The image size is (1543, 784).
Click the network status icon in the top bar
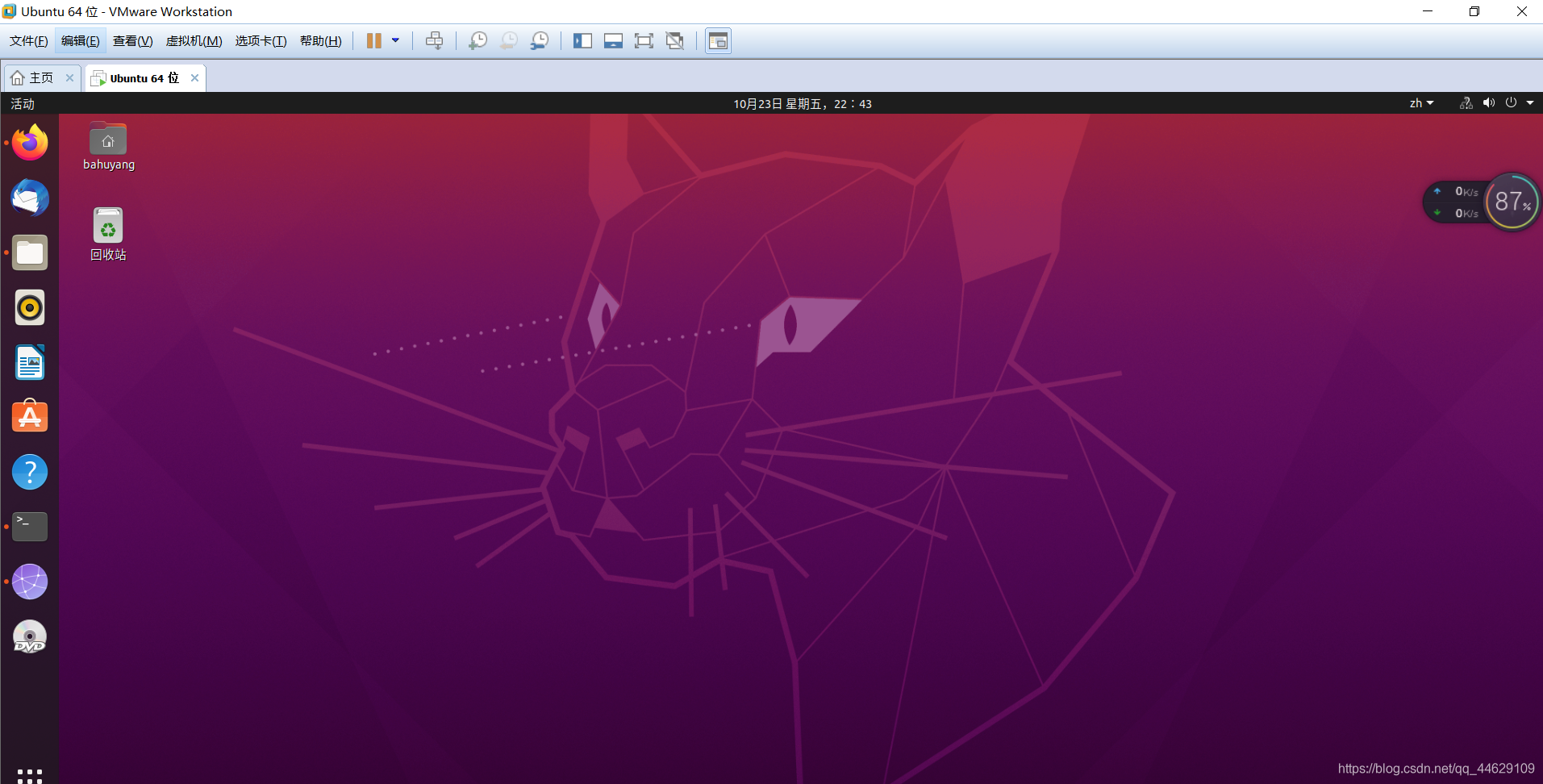tap(1466, 103)
